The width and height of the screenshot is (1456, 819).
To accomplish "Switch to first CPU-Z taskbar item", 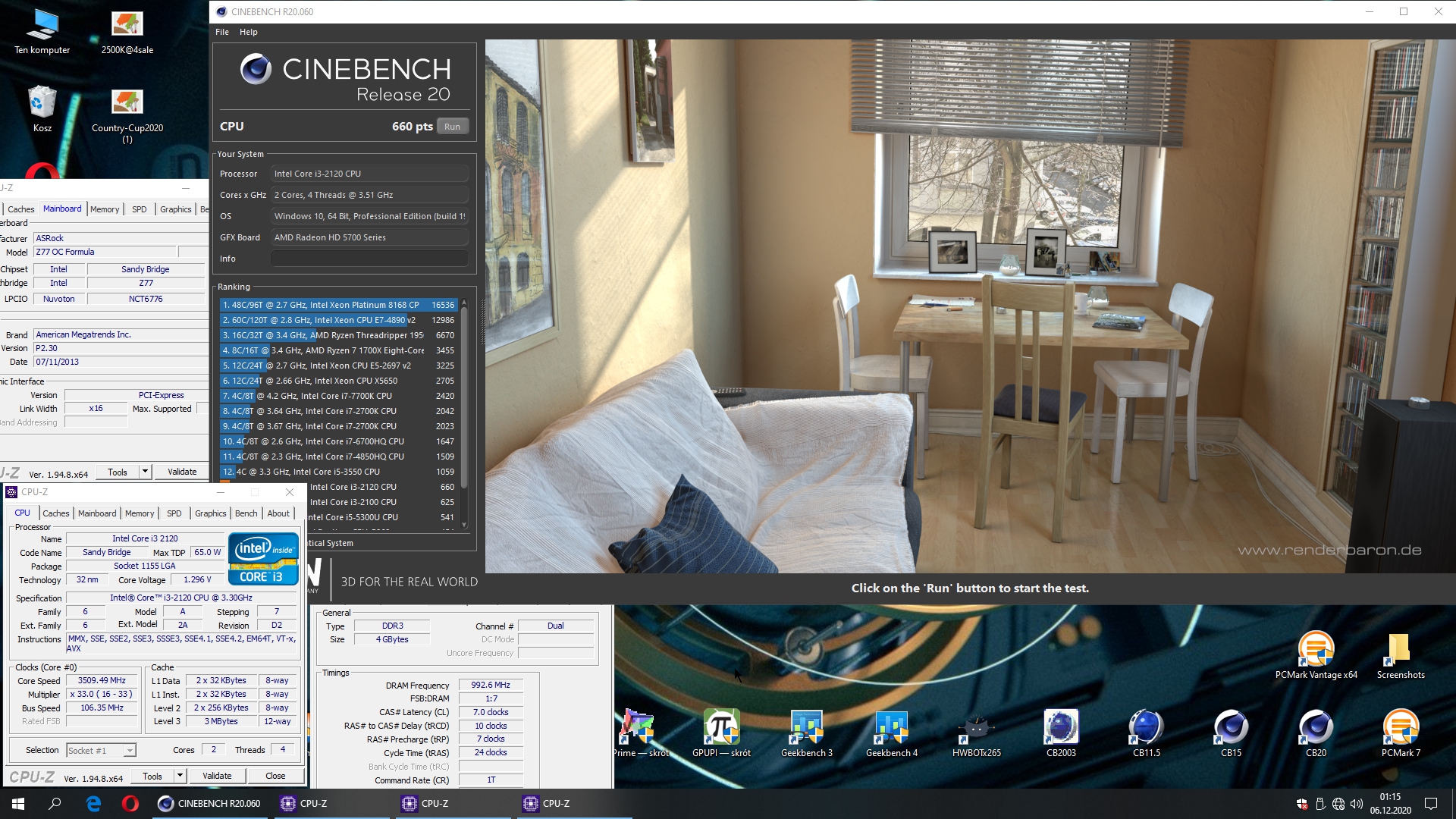I will (331, 804).
